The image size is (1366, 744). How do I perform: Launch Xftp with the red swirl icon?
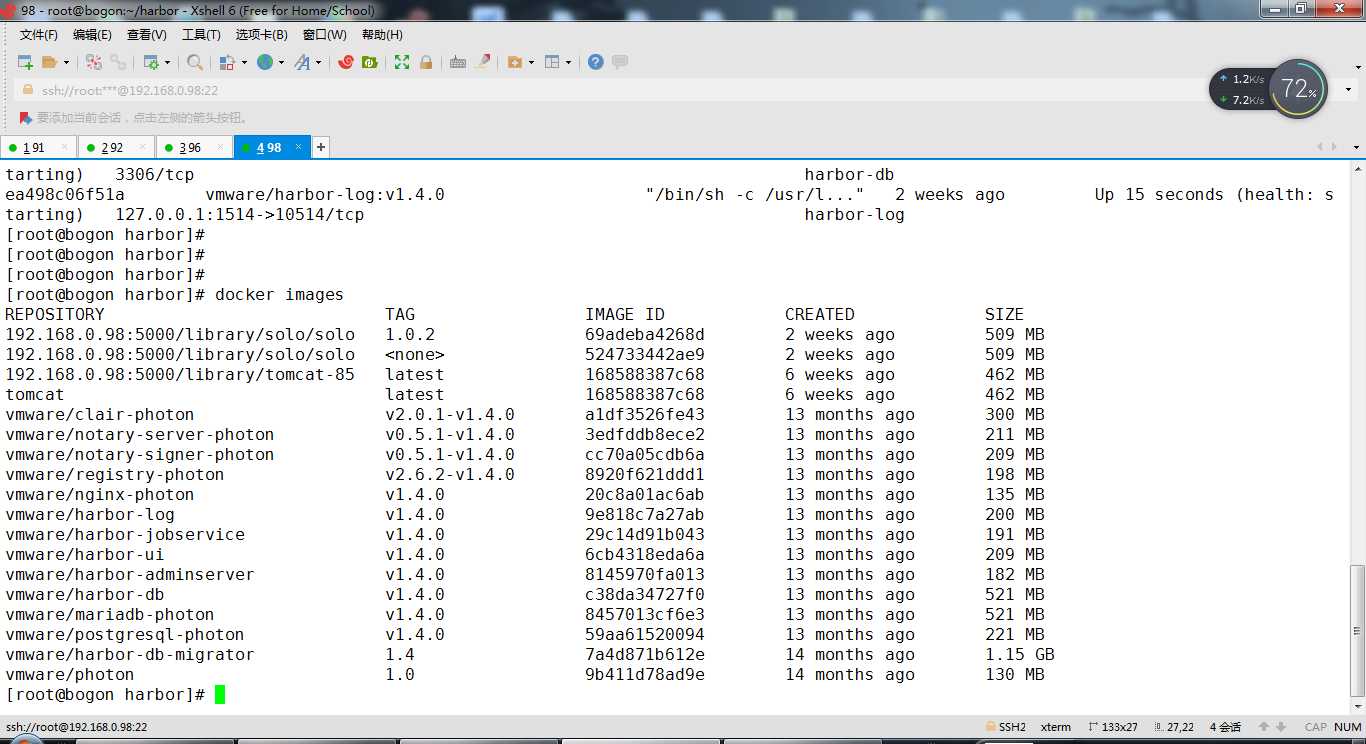click(x=346, y=62)
